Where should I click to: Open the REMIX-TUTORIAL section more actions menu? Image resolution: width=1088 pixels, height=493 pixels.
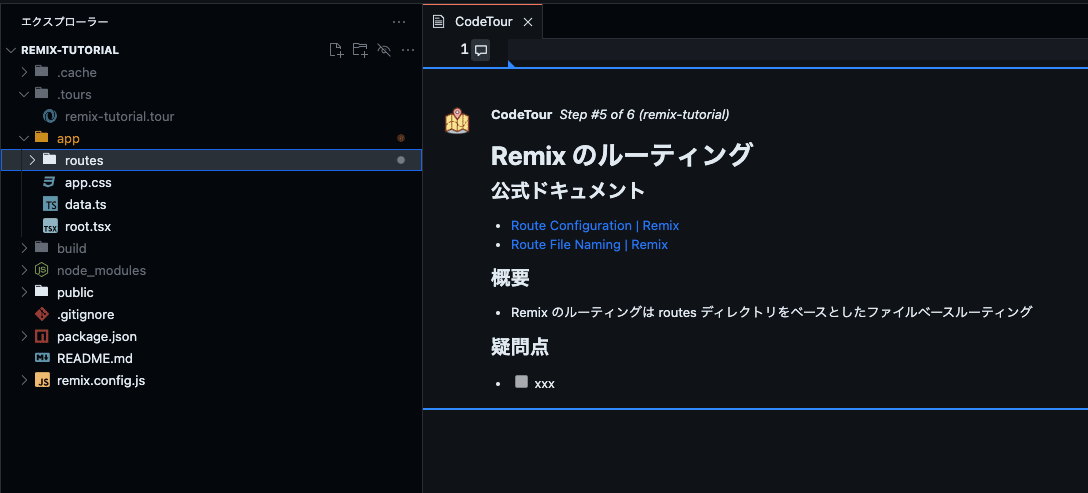(x=407, y=50)
